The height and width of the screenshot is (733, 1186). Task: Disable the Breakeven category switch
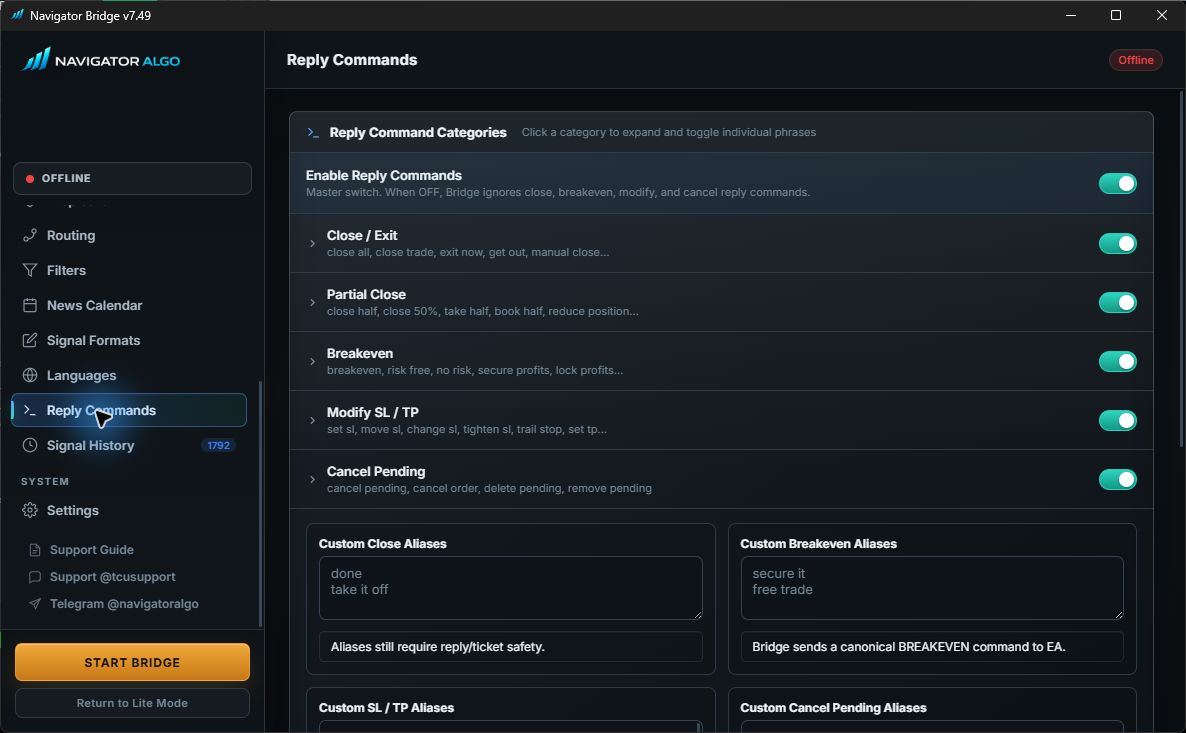pyautogui.click(x=1117, y=362)
